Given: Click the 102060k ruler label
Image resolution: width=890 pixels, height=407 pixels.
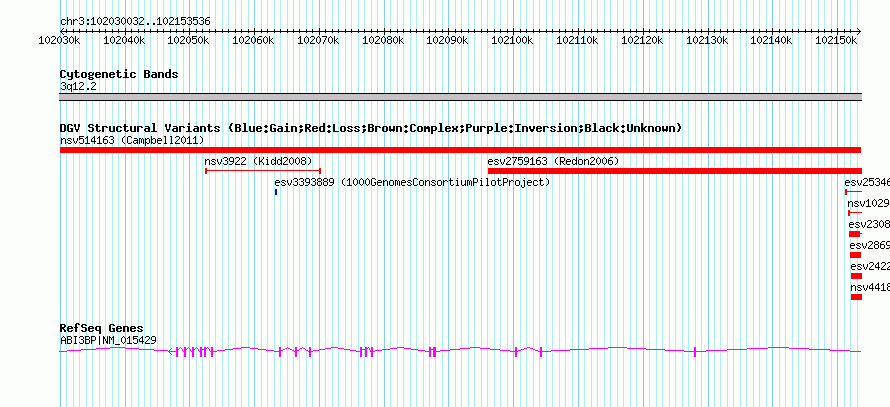Looking at the screenshot, I should [x=253, y=40].
